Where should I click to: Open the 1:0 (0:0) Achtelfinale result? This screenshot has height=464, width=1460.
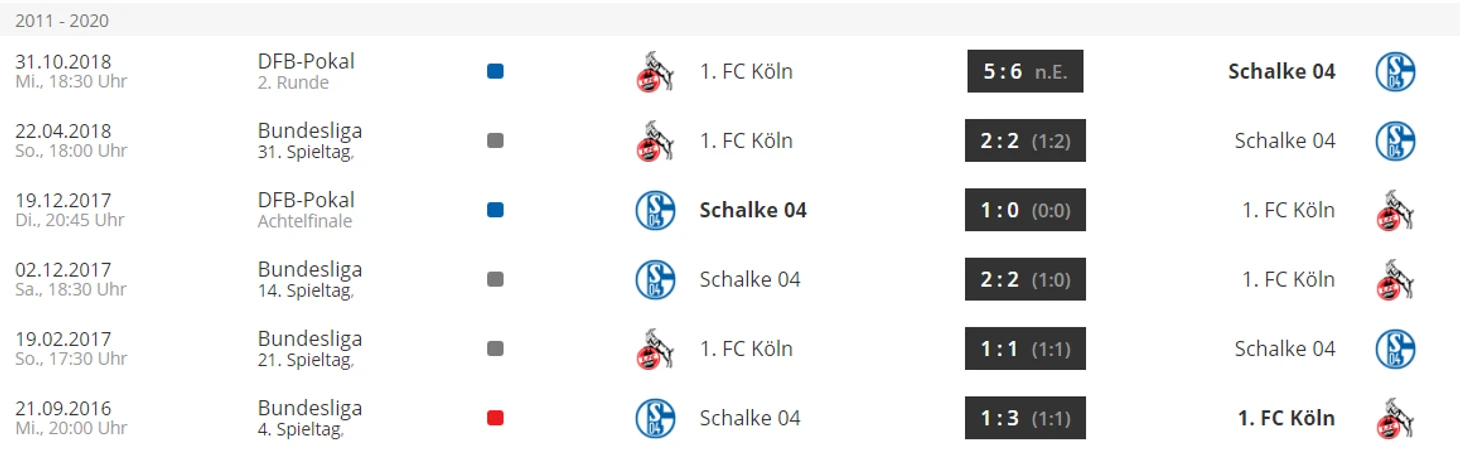pos(1025,210)
